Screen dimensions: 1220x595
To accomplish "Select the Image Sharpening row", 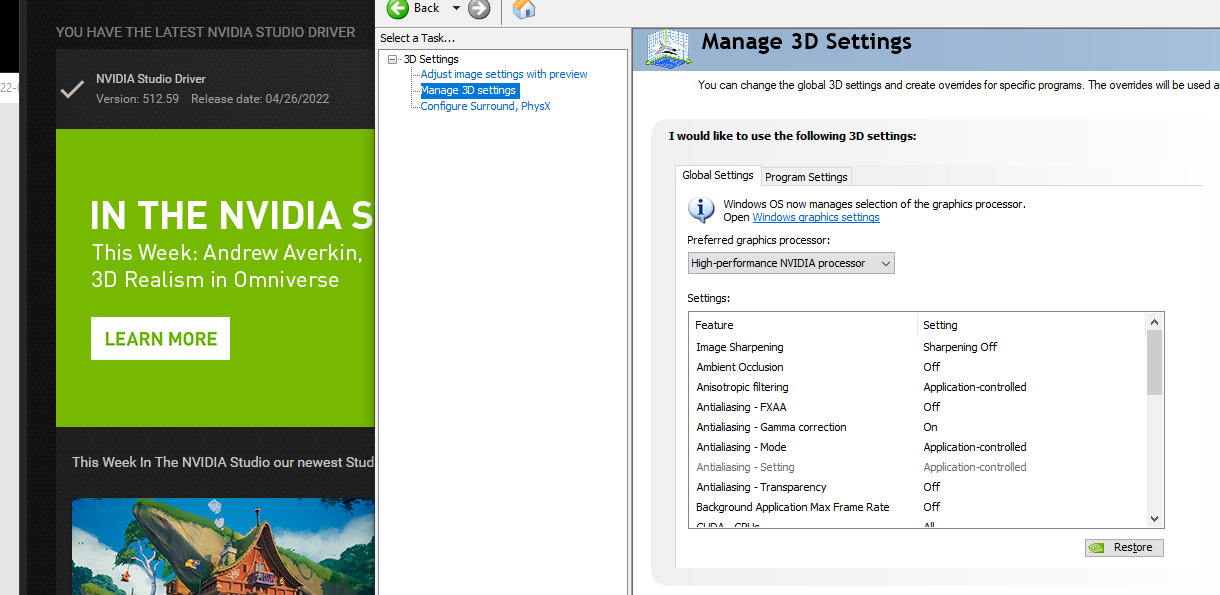I will click(917, 347).
